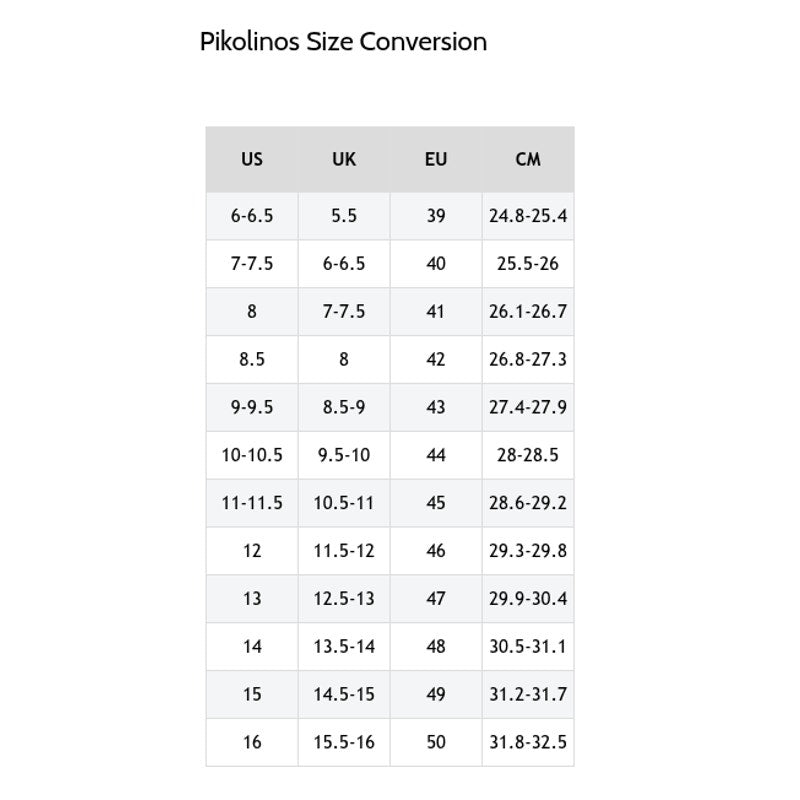Select US size 6-6.5 cell
Image resolution: width=800 pixels, height=800 pixels.
[252, 216]
